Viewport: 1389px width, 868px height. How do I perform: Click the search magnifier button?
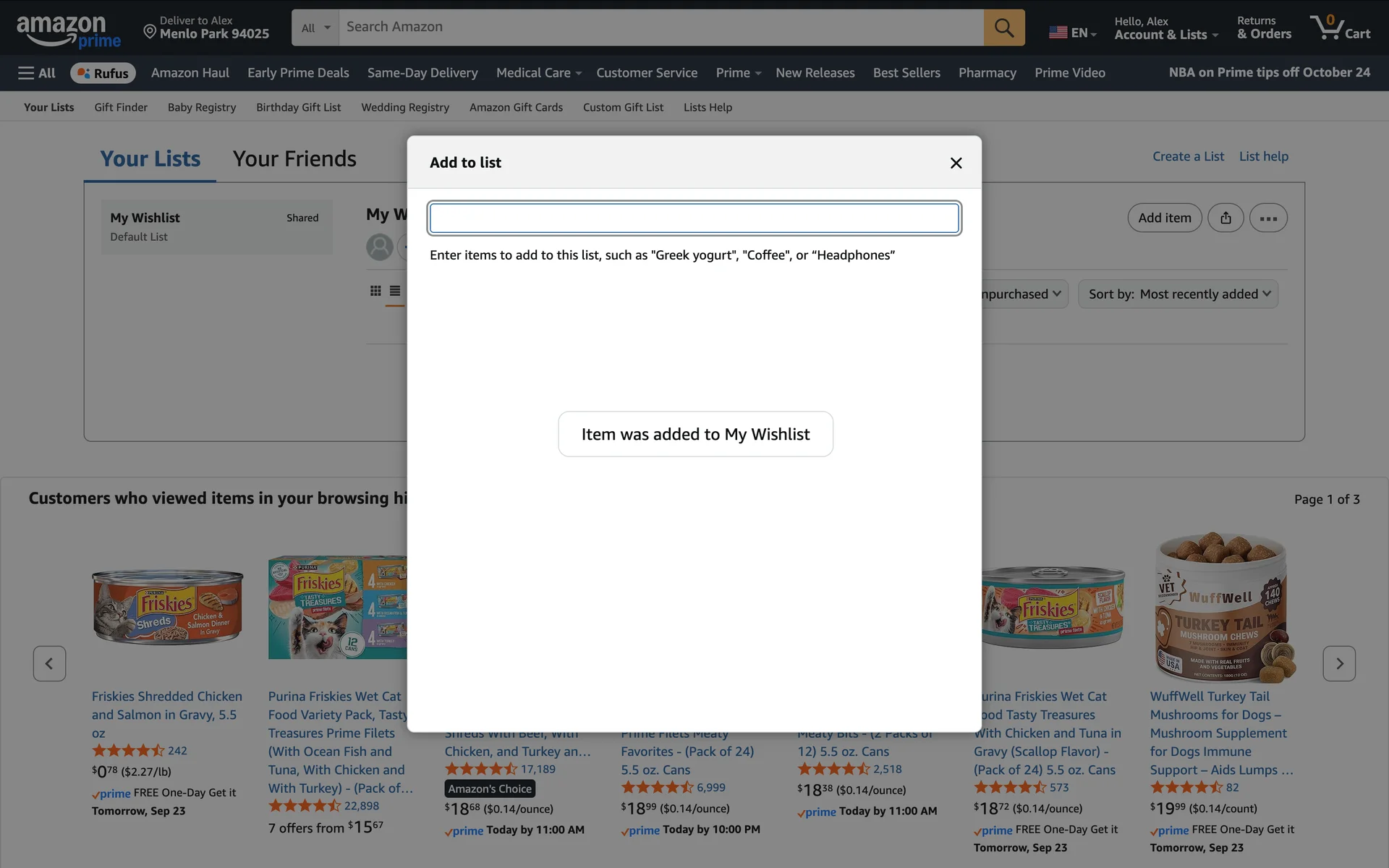(x=1003, y=27)
